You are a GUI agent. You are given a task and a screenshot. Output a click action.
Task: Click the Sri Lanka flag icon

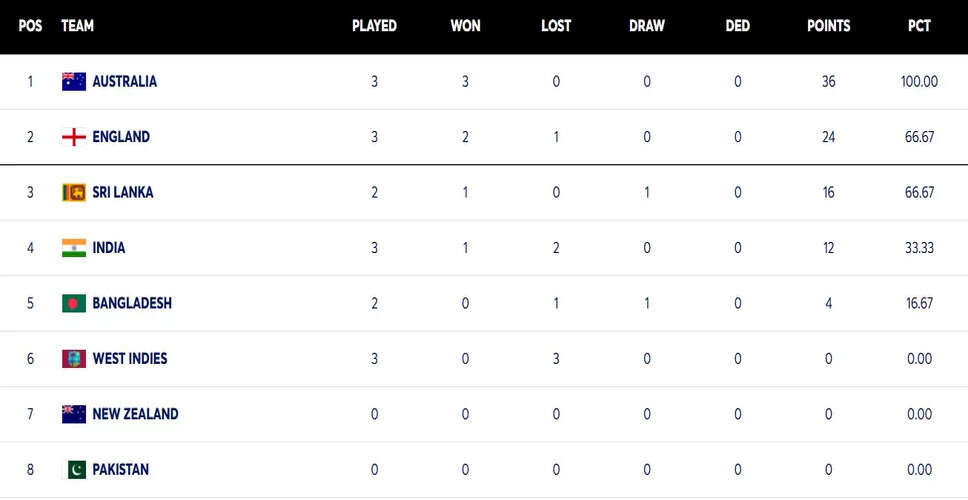pos(73,193)
